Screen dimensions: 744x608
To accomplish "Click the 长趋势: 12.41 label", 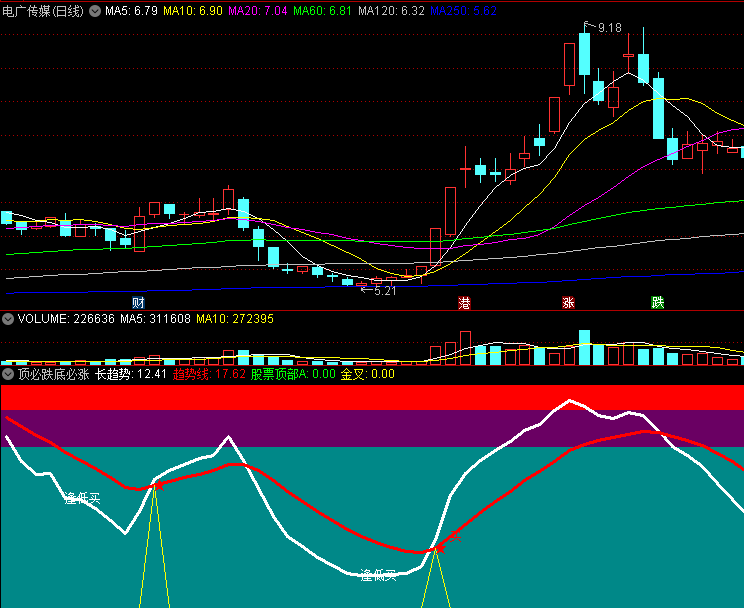I will [x=131, y=374].
